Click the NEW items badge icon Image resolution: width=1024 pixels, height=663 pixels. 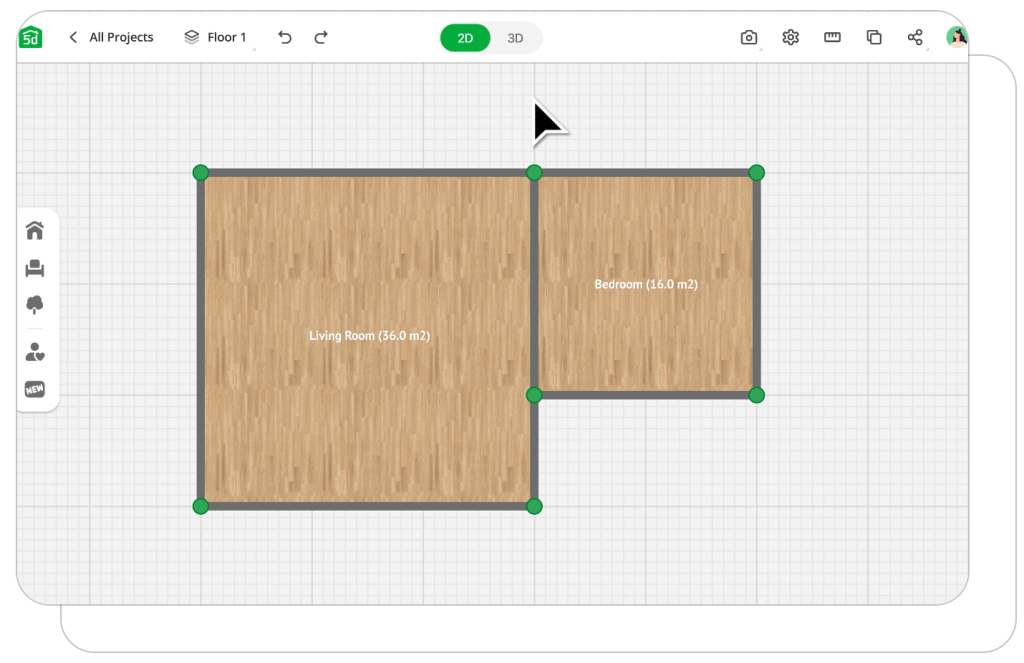35,389
